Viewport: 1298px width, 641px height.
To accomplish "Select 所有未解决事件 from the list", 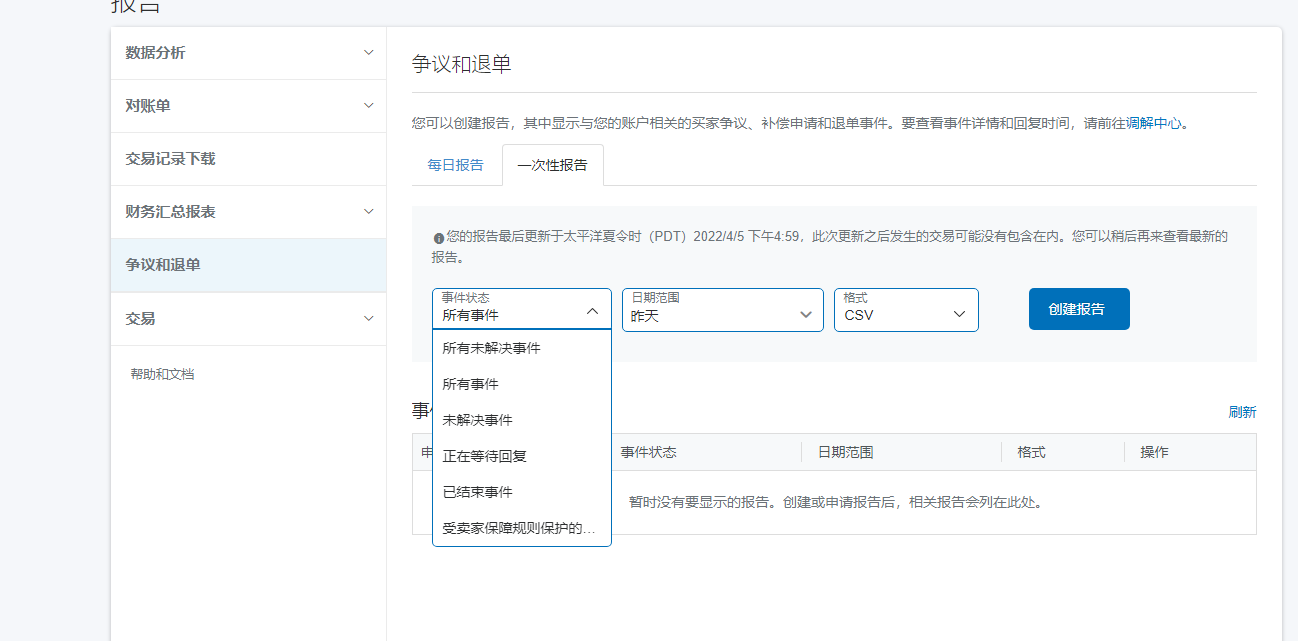I will 489,347.
